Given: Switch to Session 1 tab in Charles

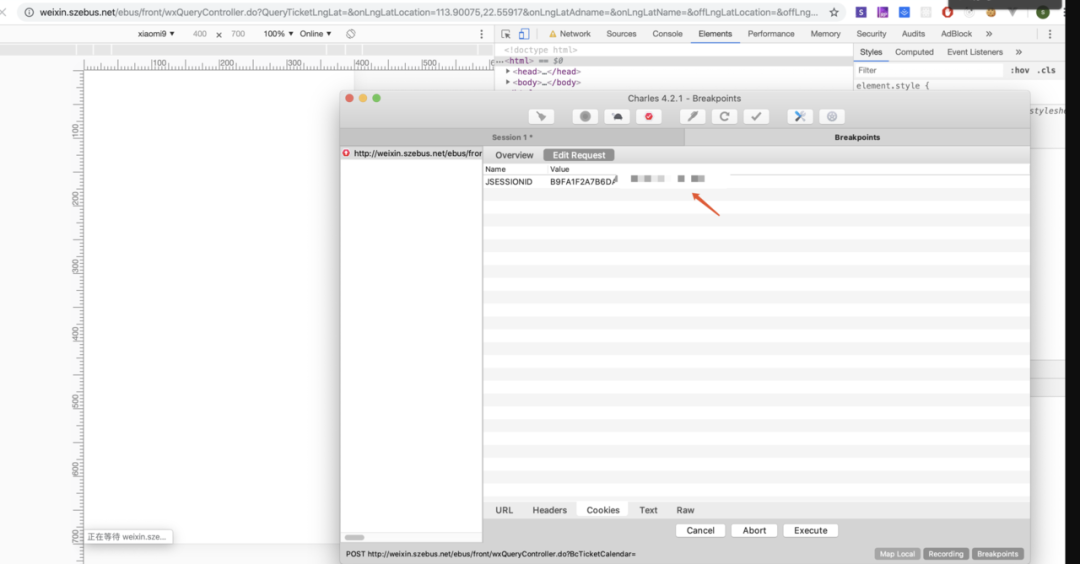Looking at the screenshot, I should click(x=512, y=137).
